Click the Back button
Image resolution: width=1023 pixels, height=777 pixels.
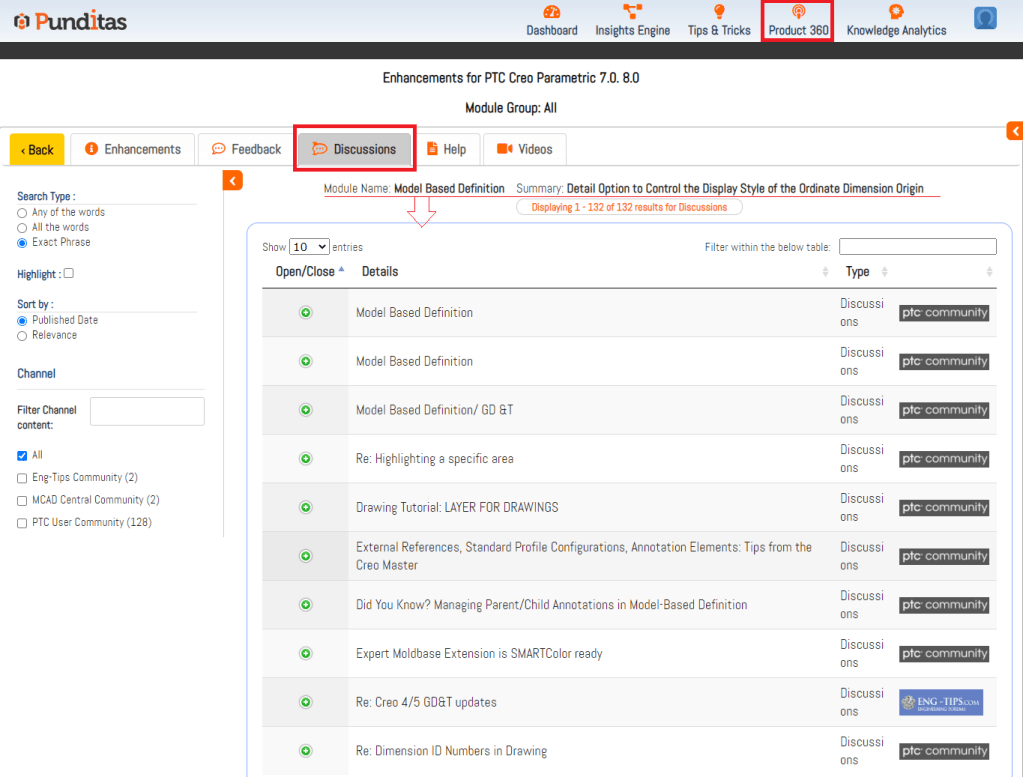(37, 150)
